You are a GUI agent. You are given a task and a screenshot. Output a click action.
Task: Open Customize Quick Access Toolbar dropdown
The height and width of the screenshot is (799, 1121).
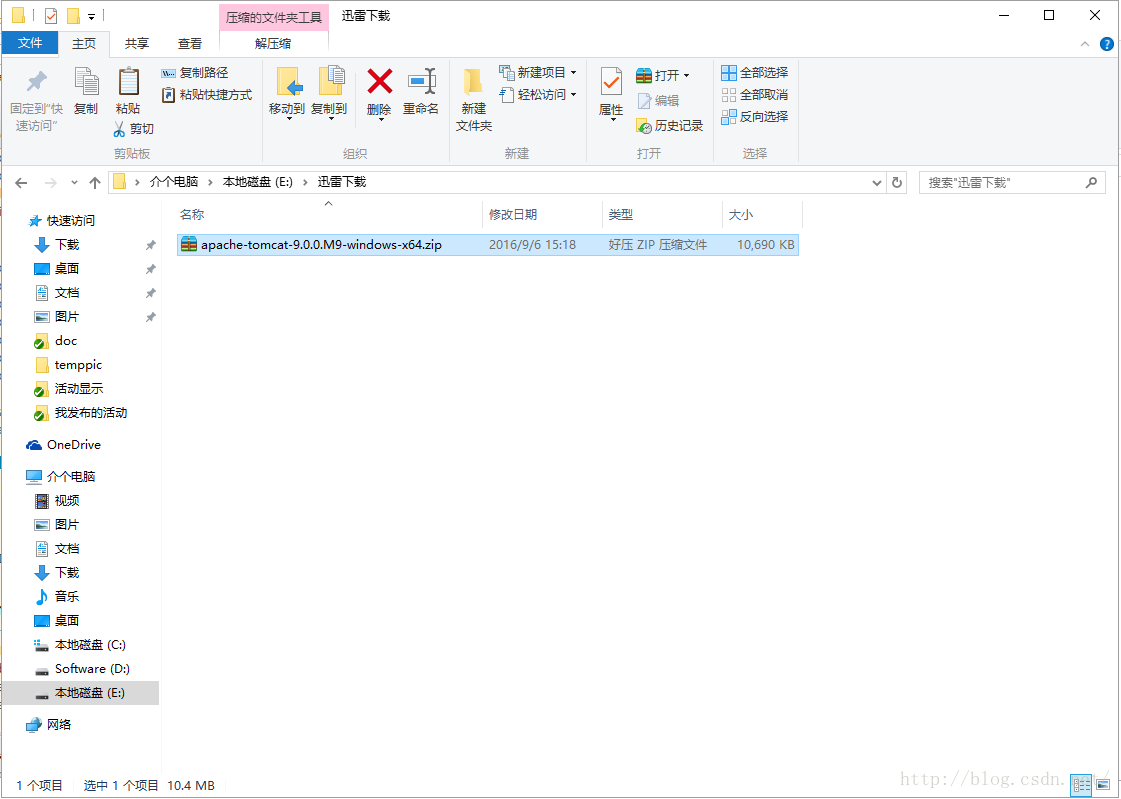click(x=92, y=16)
